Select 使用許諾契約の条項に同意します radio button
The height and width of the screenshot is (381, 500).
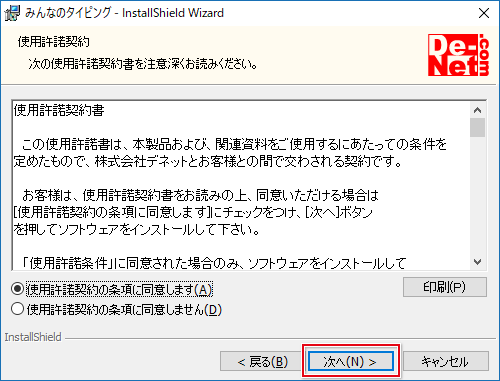coord(17,289)
